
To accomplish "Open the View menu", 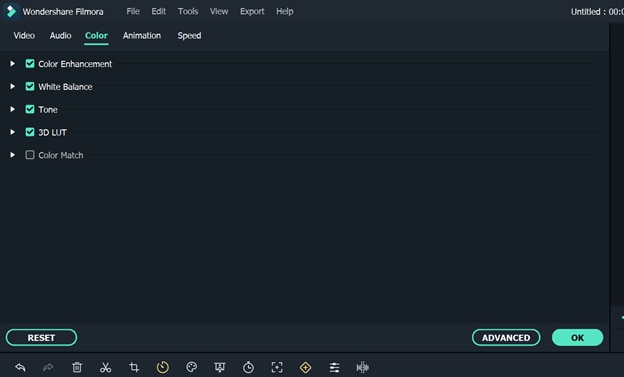I will click(219, 12).
